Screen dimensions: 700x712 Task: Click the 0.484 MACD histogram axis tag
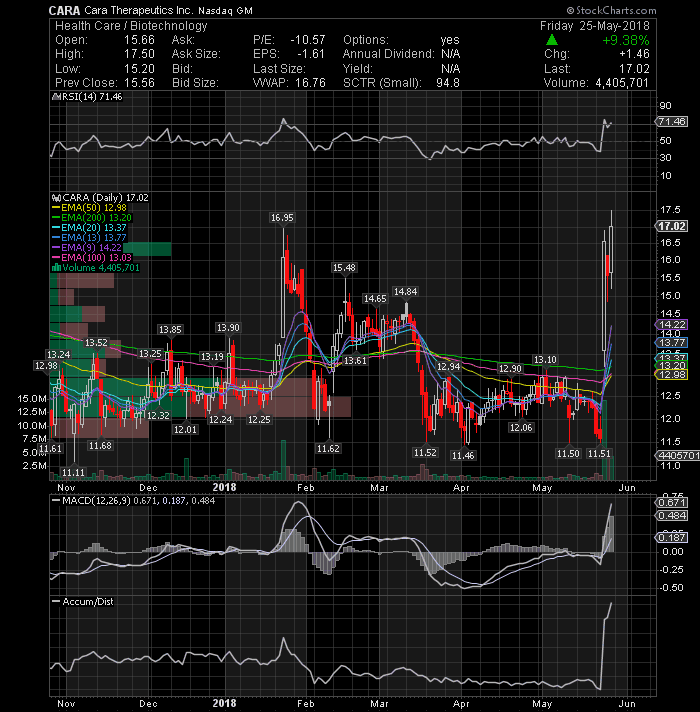672,516
